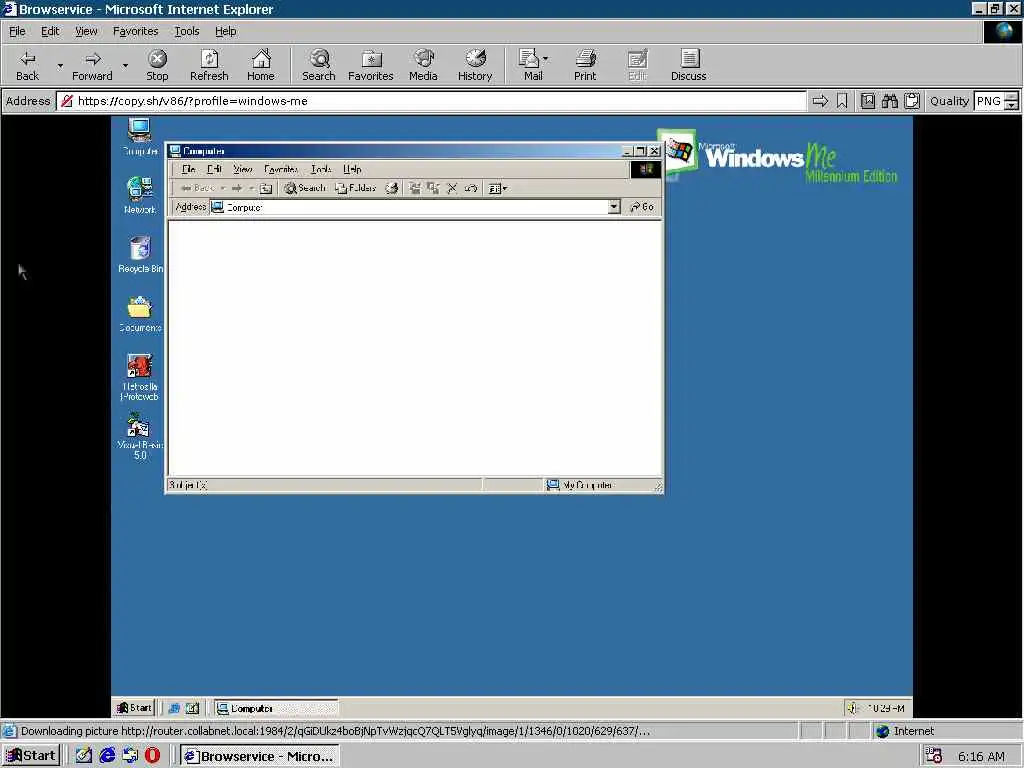Open the IE File menu

pos(17,31)
